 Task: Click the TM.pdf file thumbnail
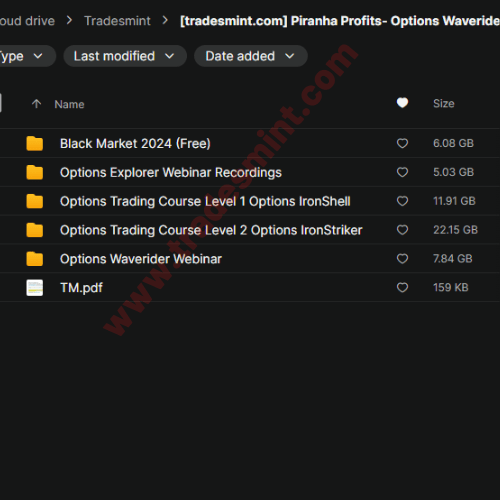click(35, 288)
